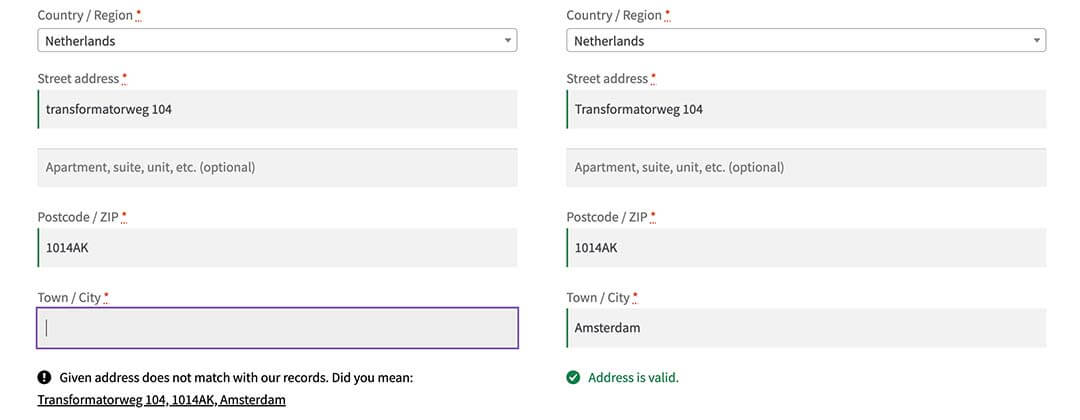
Task: Click the right form's Street address label
Action: click(x=607, y=78)
